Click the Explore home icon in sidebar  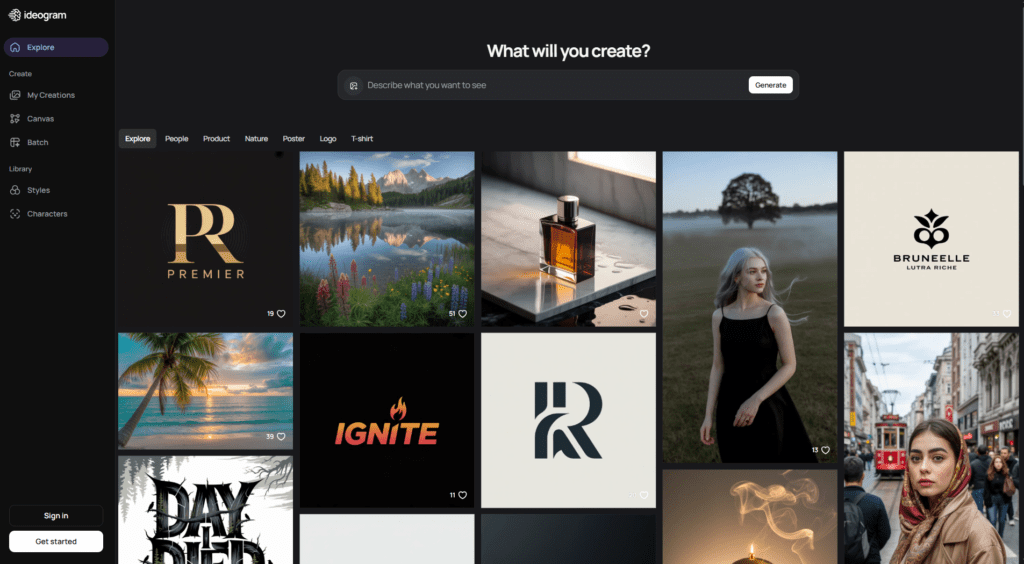pos(15,48)
